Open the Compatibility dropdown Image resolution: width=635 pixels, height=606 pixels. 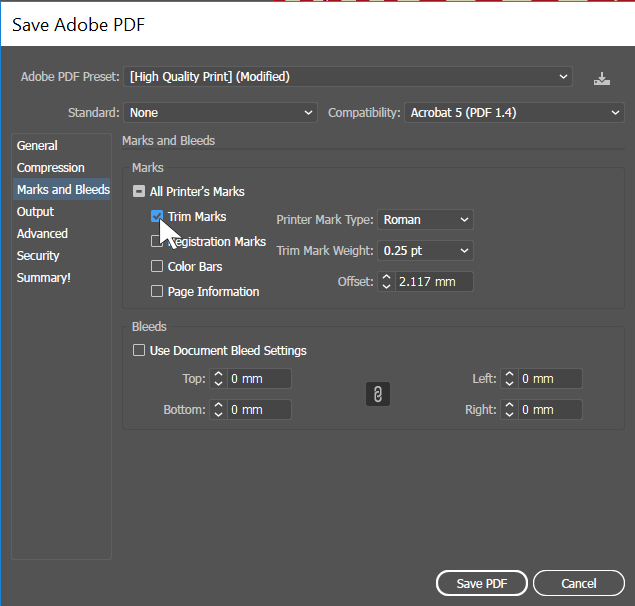[x=514, y=113]
